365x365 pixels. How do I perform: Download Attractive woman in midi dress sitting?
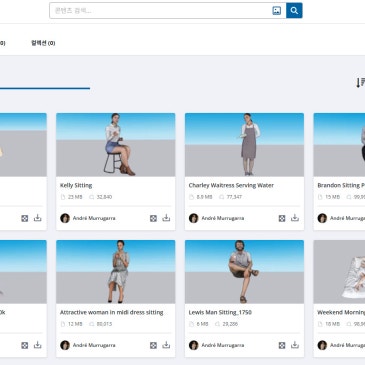(x=166, y=345)
